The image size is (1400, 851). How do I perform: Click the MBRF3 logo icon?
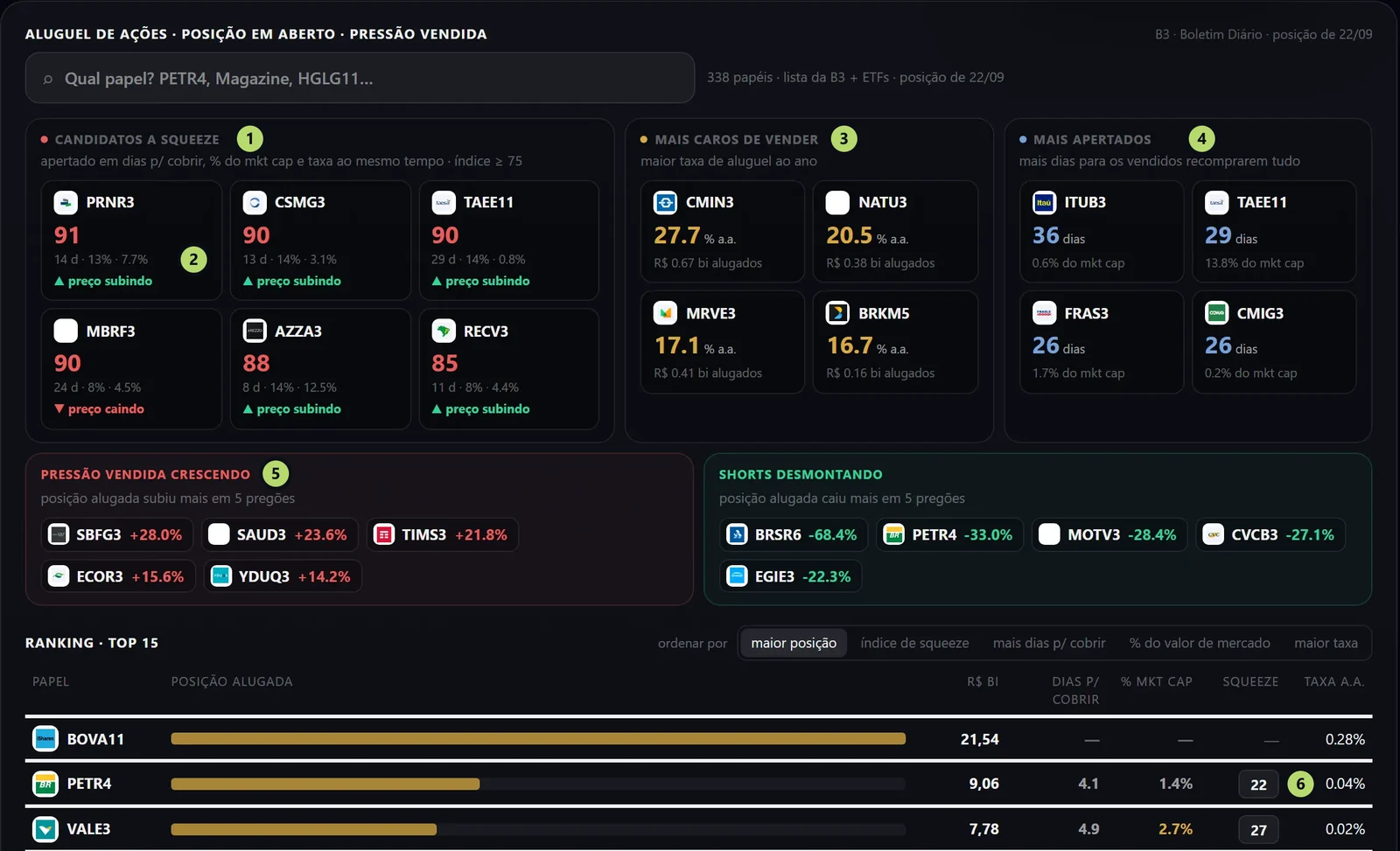[x=66, y=331]
